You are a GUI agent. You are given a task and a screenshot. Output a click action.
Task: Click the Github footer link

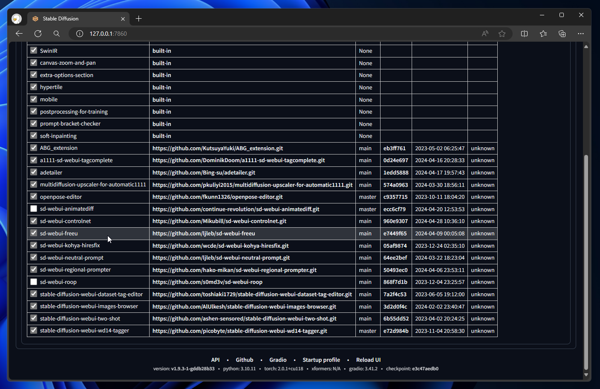coord(244,360)
